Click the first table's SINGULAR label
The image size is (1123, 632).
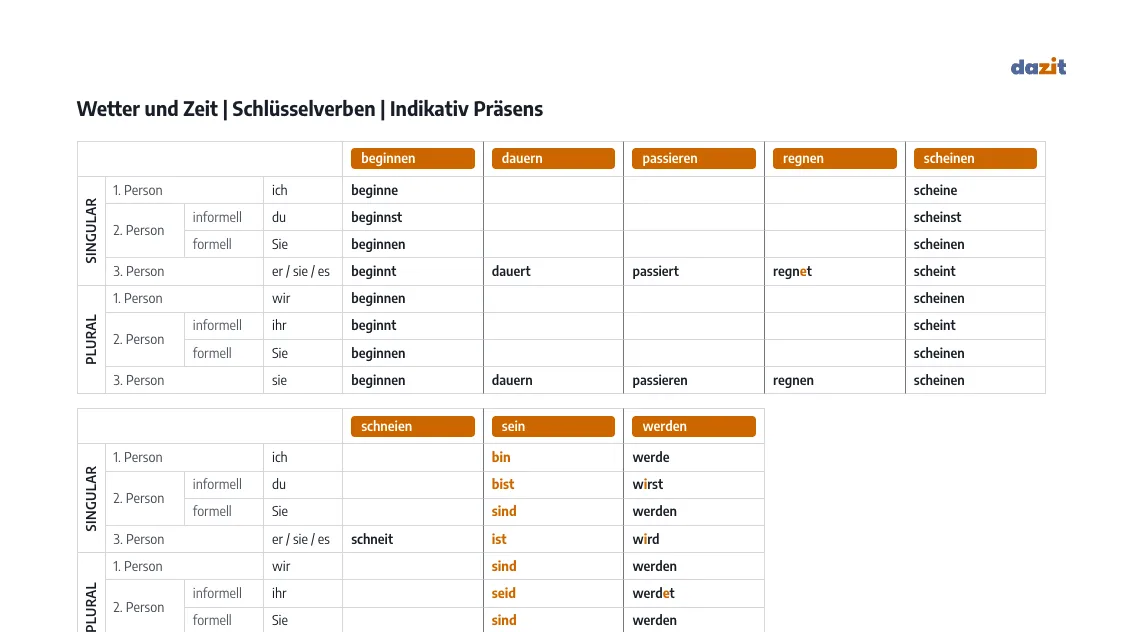click(91, 231)
